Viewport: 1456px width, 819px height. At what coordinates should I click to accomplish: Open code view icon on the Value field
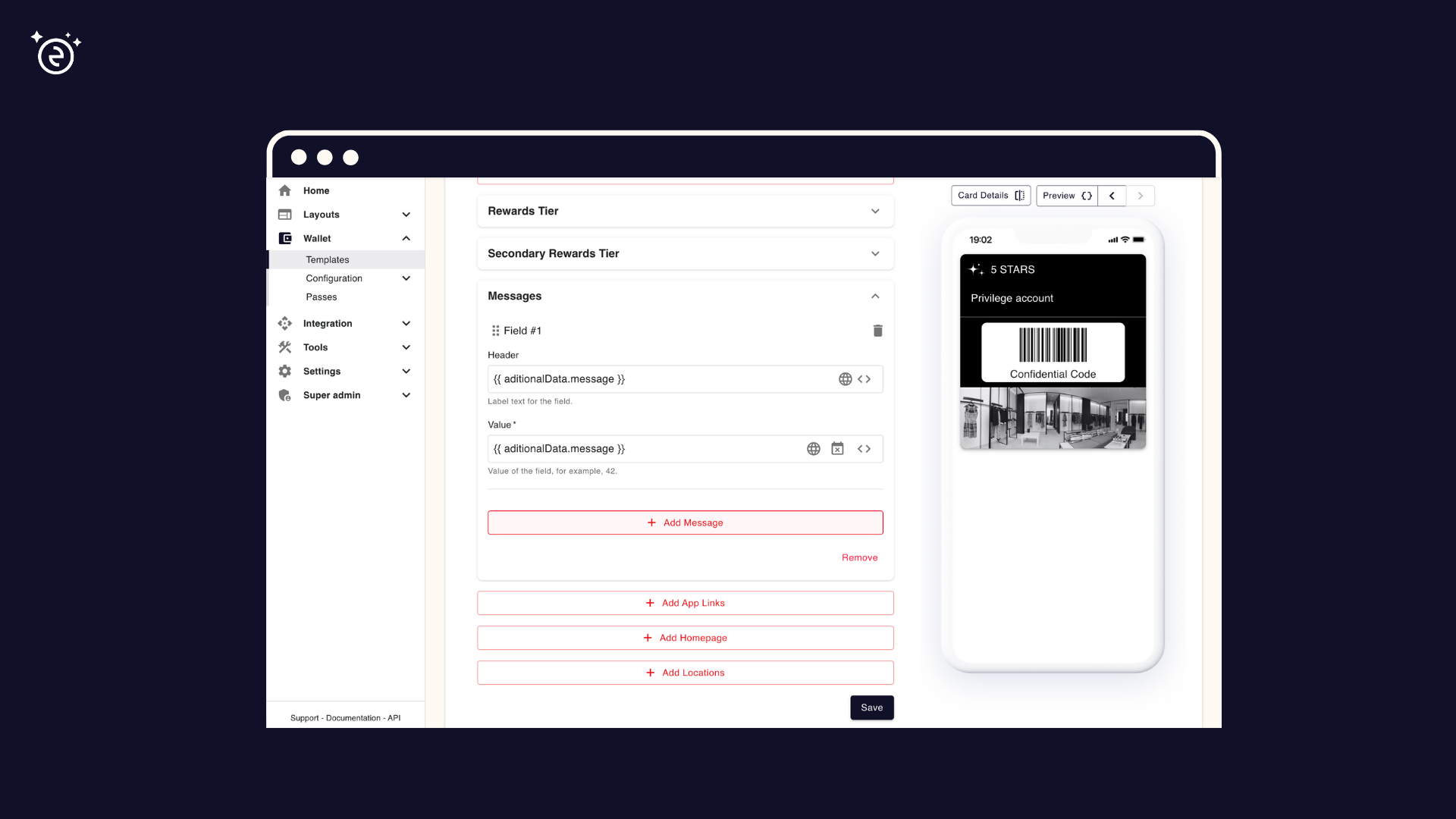(864, 448)
